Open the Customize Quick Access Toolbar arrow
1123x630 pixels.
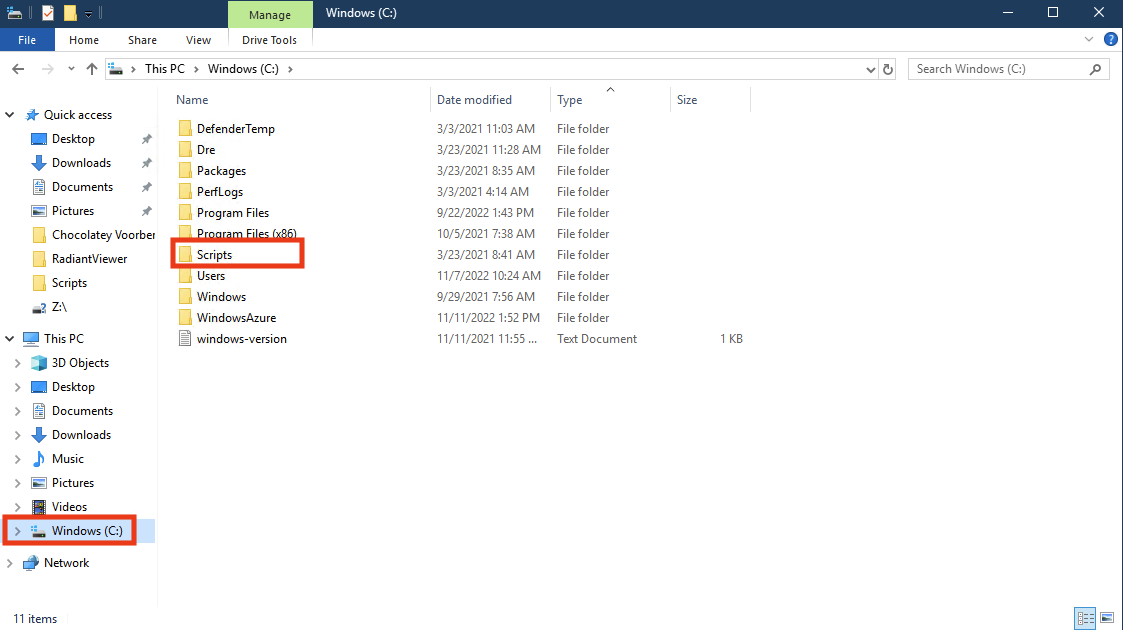click(88, 14)
